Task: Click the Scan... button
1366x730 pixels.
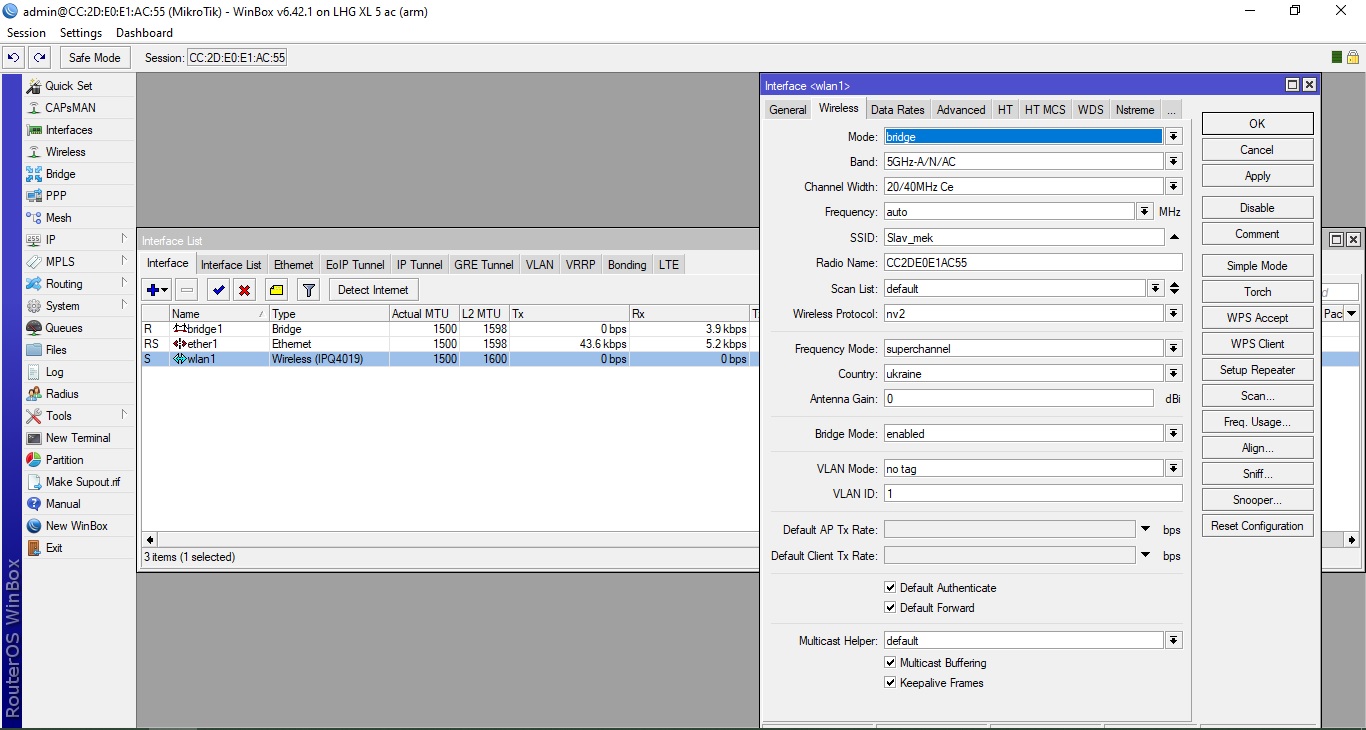Action: [x=1257, y=396]
